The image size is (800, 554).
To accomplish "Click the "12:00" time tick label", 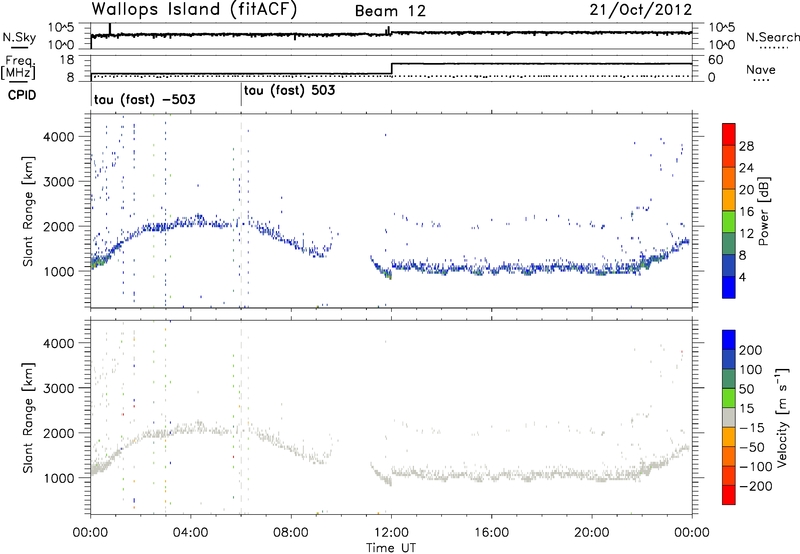I will click(x=391, y=533).
